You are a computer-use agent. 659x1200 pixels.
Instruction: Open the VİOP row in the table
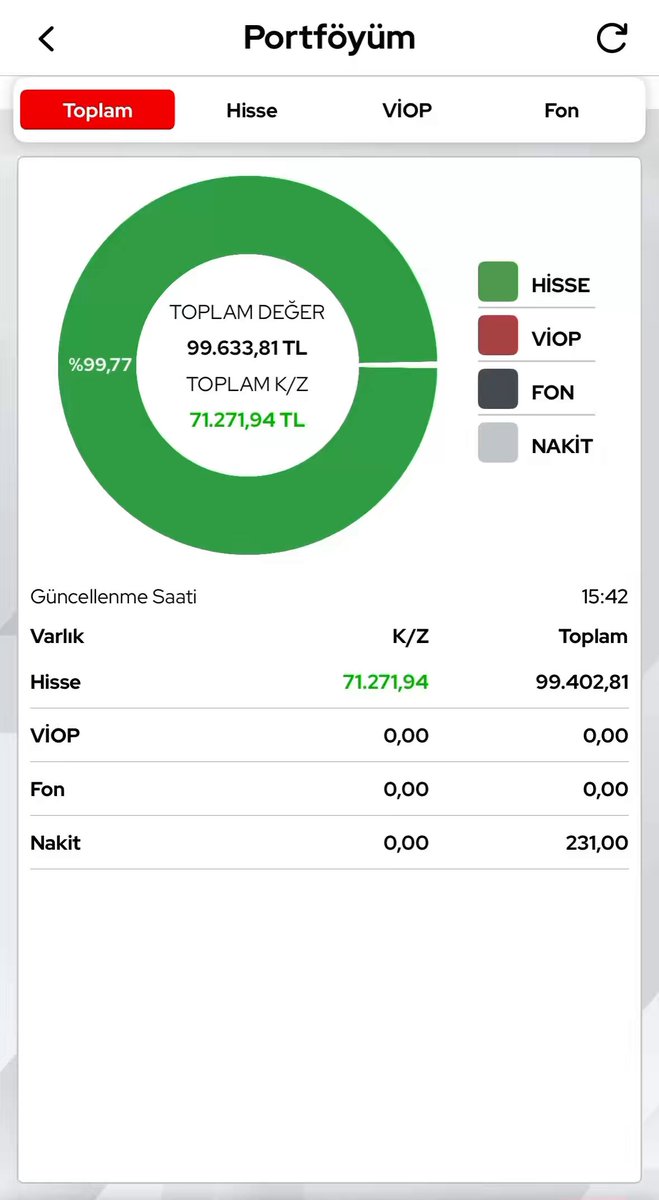tap(329, 735)
